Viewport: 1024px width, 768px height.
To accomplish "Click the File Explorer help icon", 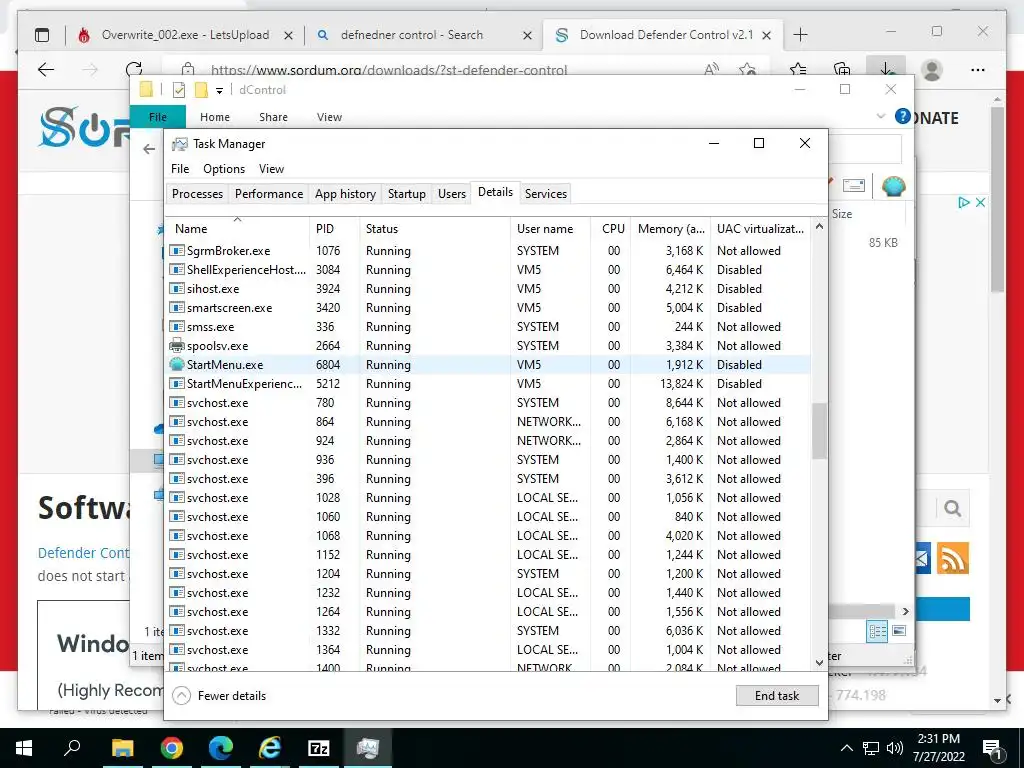I will pos(903,116).
